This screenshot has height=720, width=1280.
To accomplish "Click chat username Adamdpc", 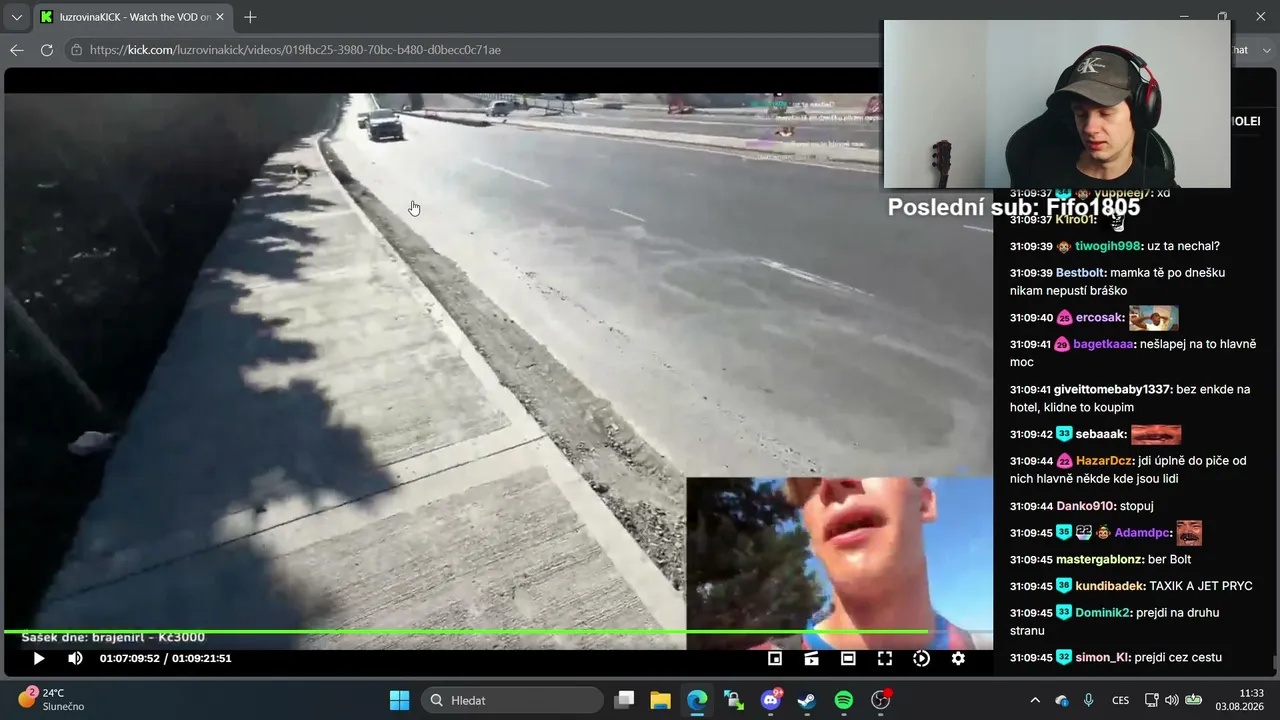I will pyautogui.click(x=1142, y=533).
